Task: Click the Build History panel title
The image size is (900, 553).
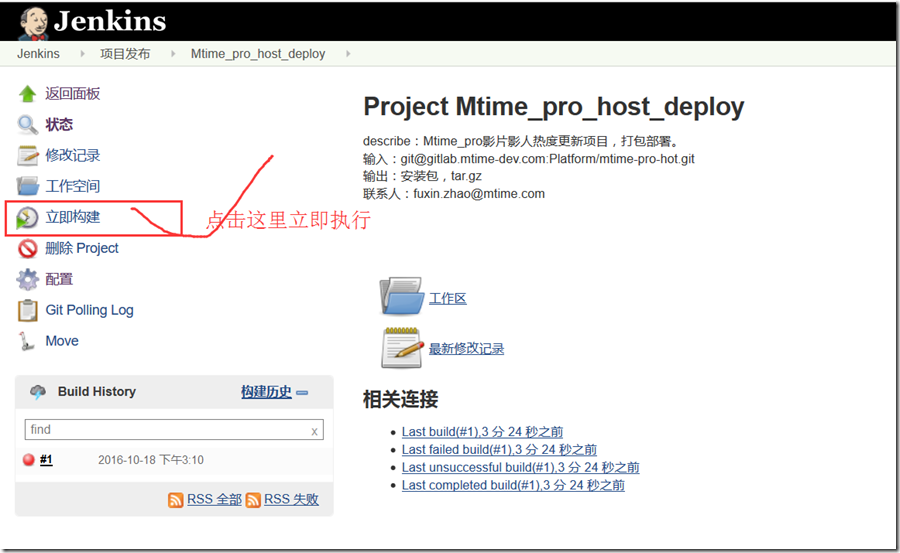Action: click(x=97, y=392)
